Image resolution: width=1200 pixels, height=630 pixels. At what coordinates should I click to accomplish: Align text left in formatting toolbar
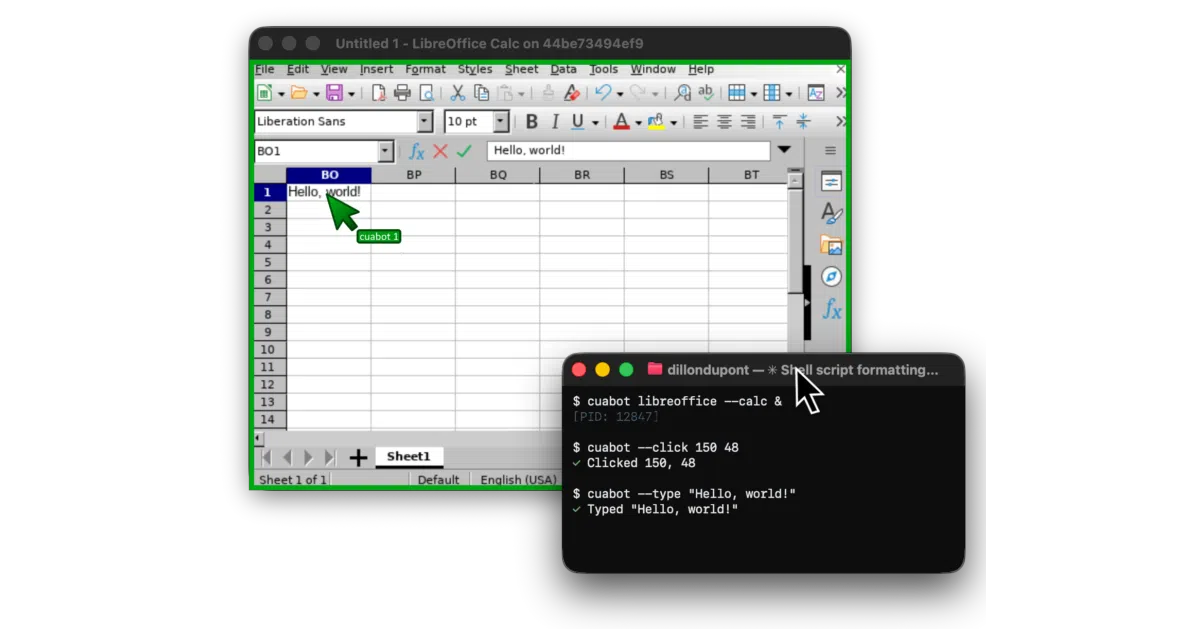(701, 122)
